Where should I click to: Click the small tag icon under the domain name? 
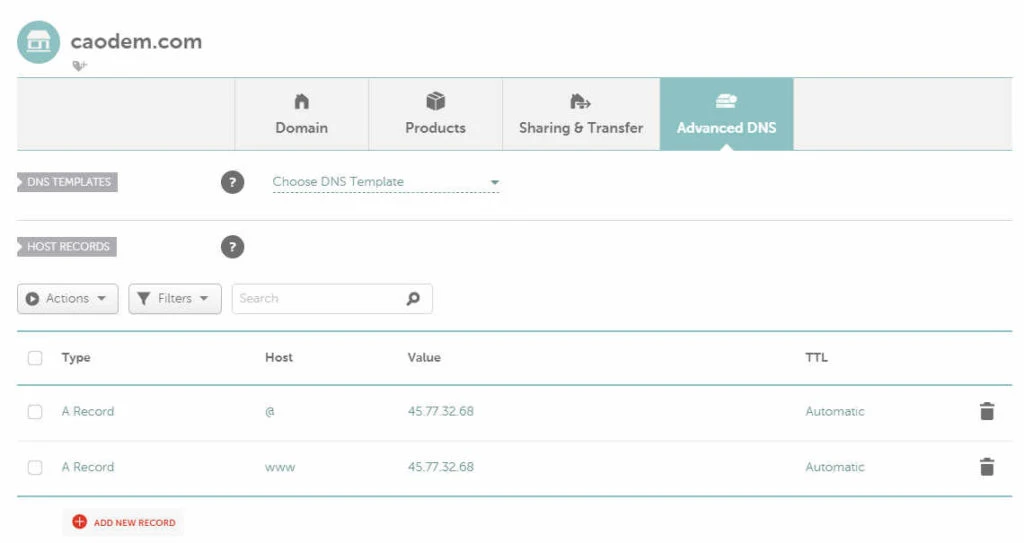coord(80,66)
